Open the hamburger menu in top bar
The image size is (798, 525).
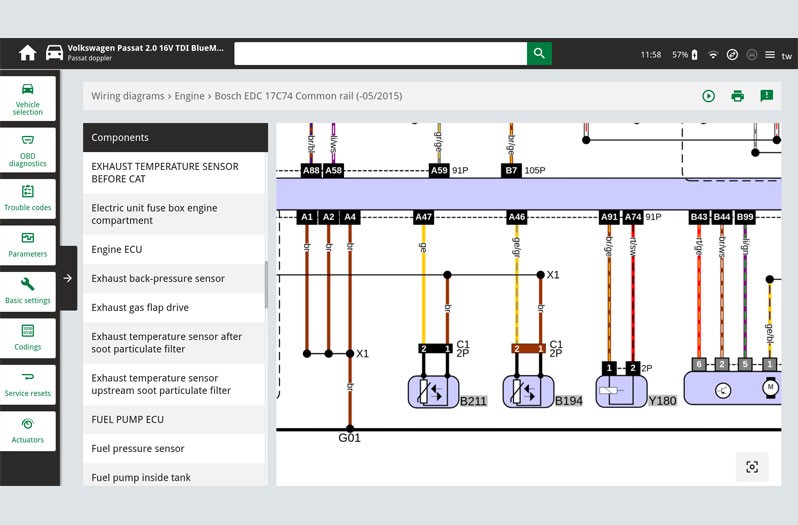point(769,55)
